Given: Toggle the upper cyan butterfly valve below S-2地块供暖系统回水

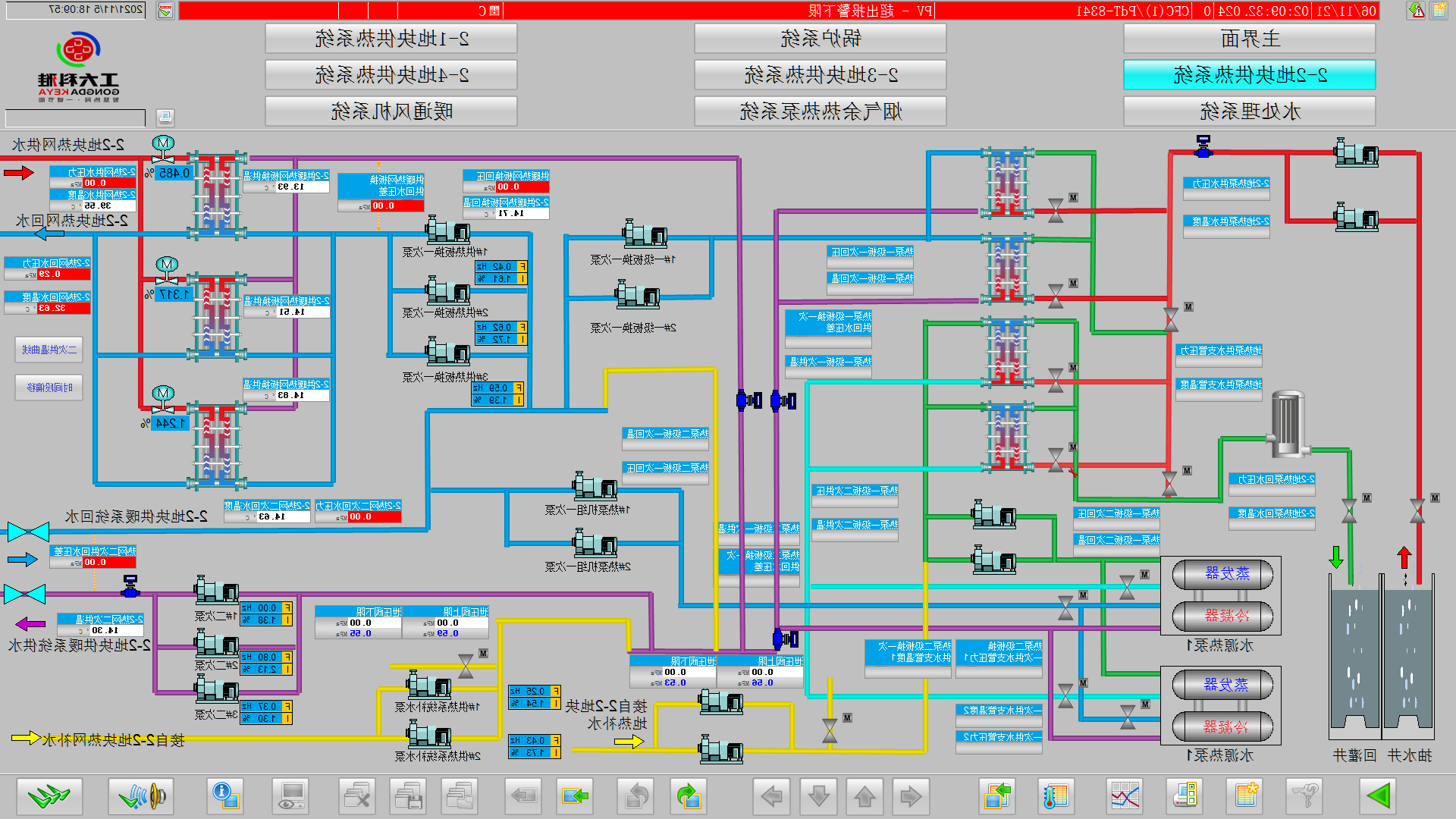Looking at the screenshot, I should 28,532.
